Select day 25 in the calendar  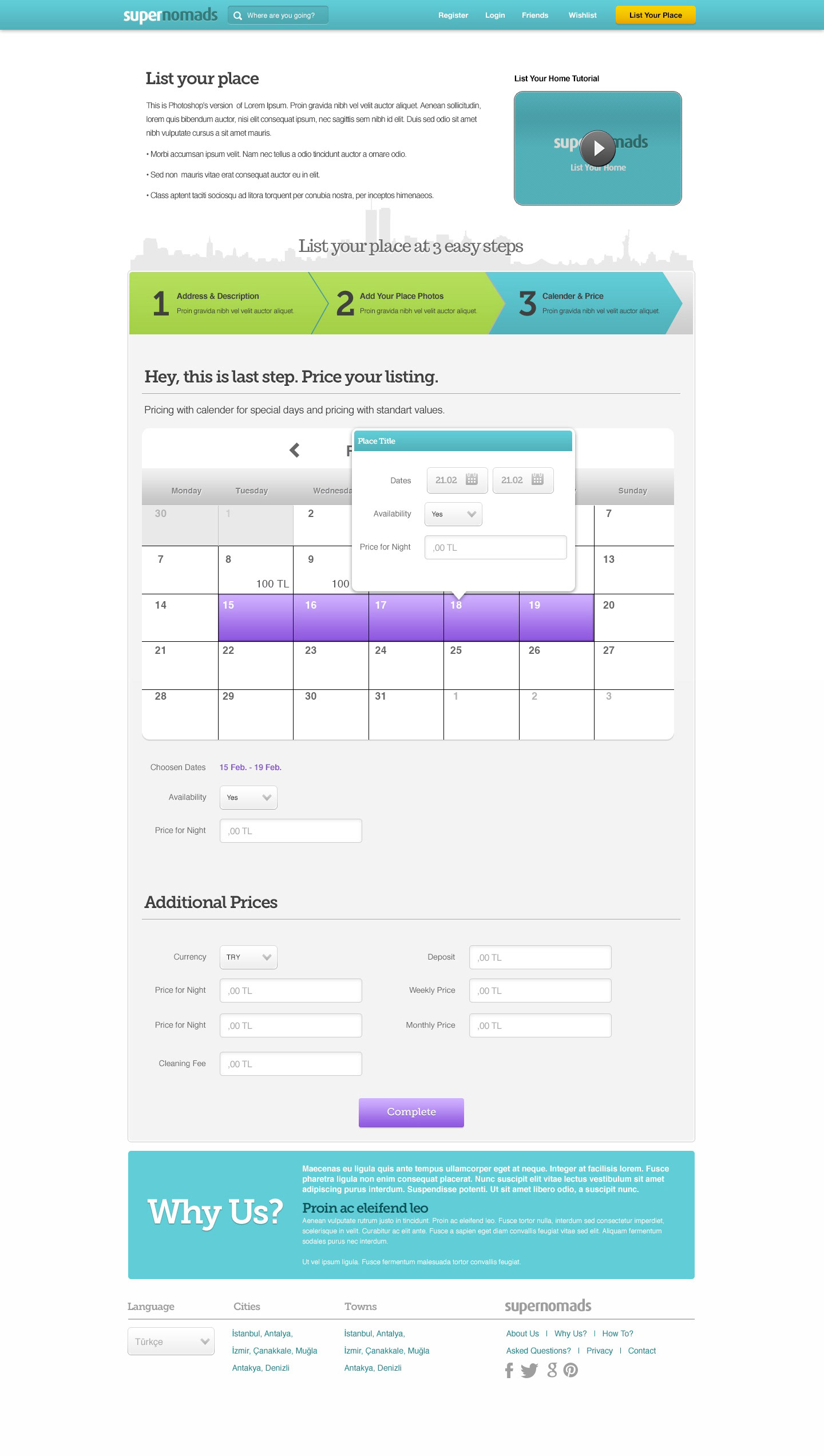coord(481,665)
